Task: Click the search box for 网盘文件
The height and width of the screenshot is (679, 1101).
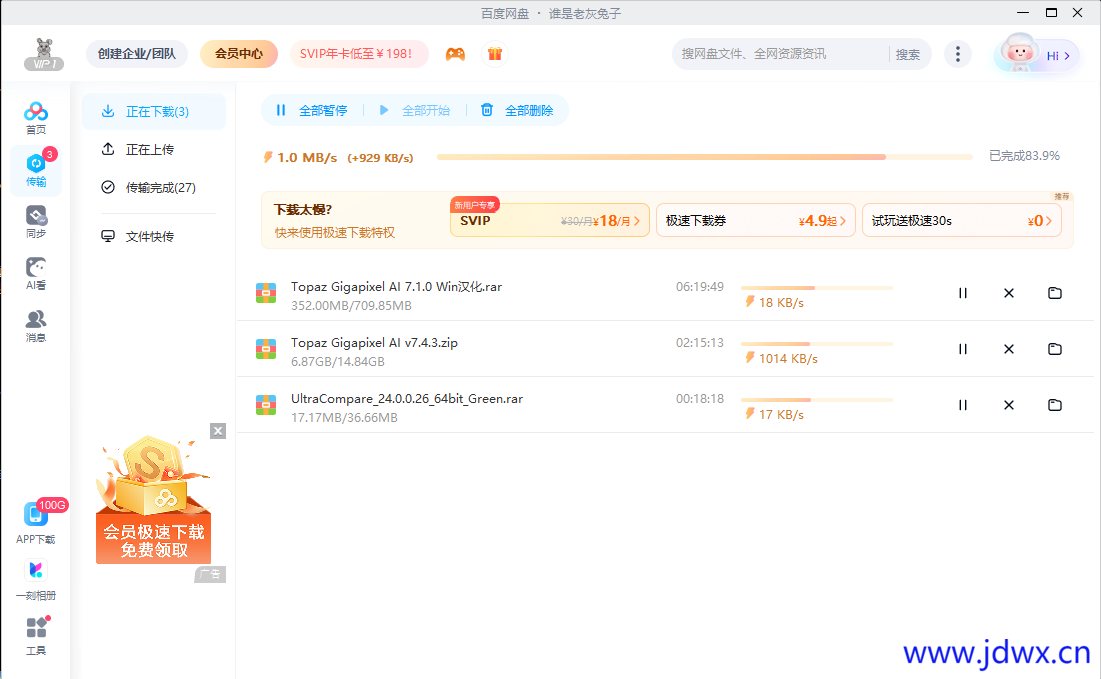Action: click(x=779, y=54)
